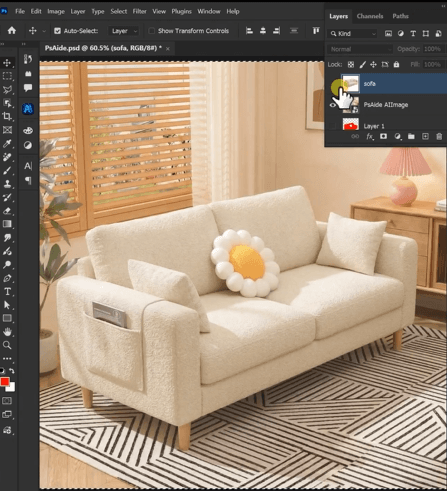The image size is (447, 491).
Task: Select the Clone Stamp tool
Action: (7, 184)
